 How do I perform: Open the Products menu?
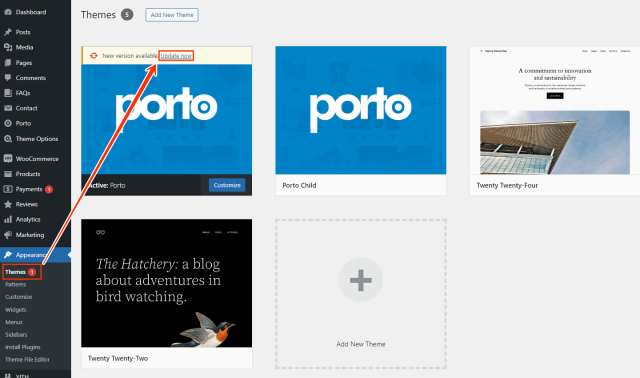click(x=28, y=174)
